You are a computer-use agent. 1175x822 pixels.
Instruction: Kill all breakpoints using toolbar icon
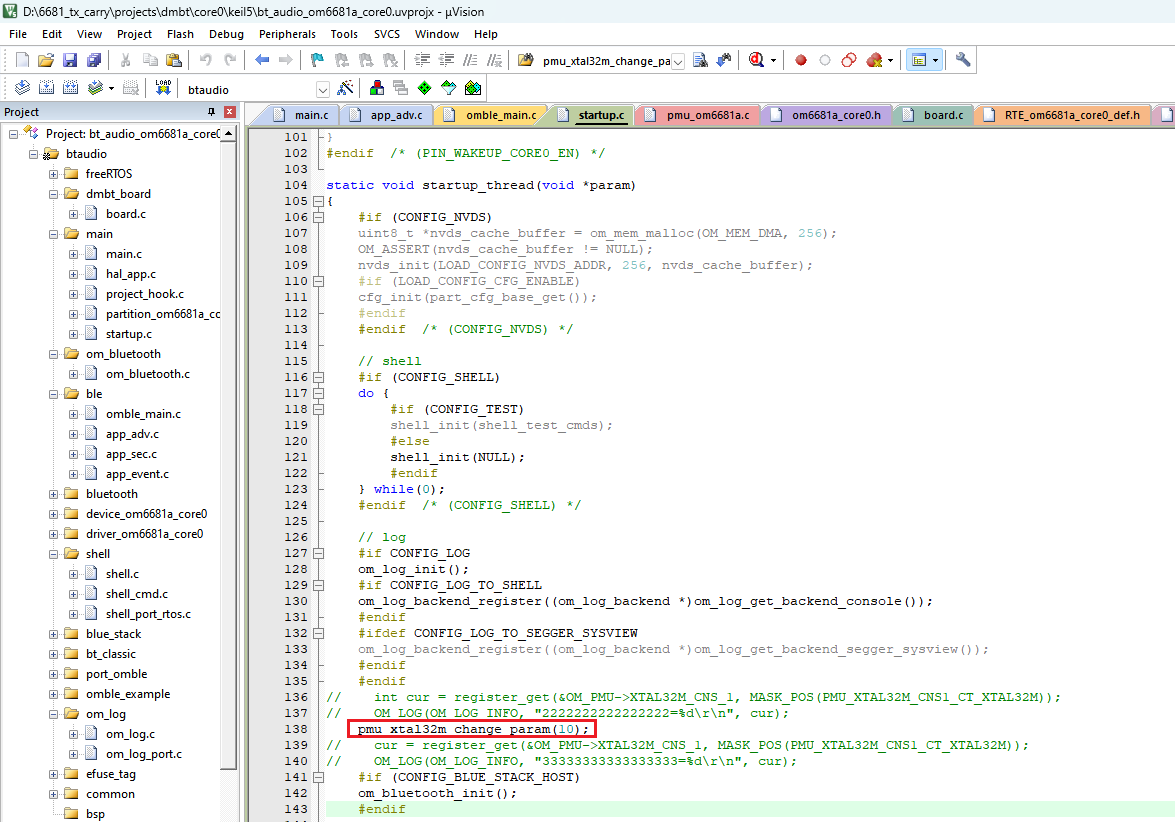[874, 60]
